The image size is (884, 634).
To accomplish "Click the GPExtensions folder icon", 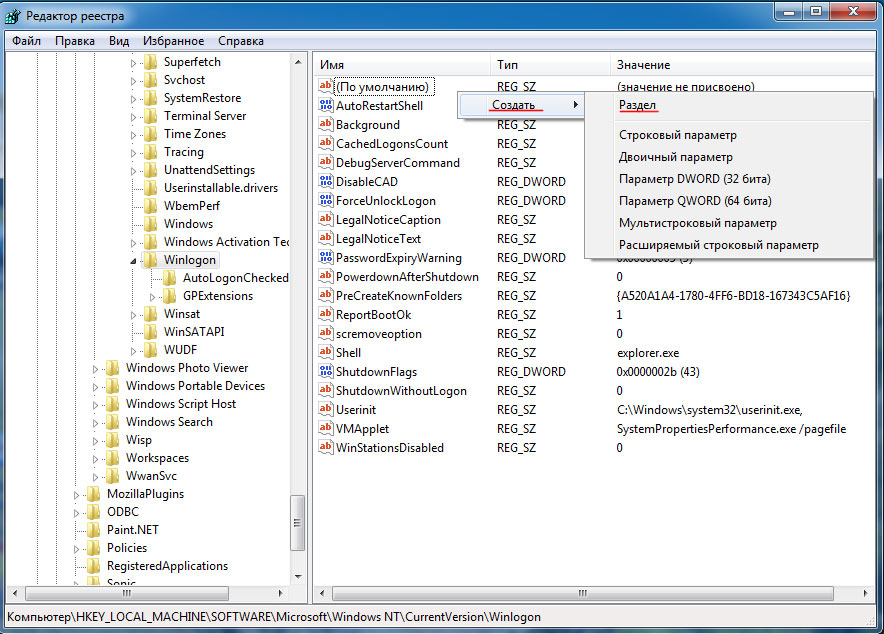I will coord(169,296).
